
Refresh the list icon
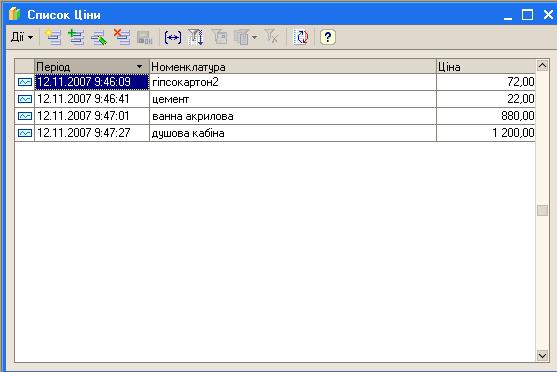coord(301,37)
